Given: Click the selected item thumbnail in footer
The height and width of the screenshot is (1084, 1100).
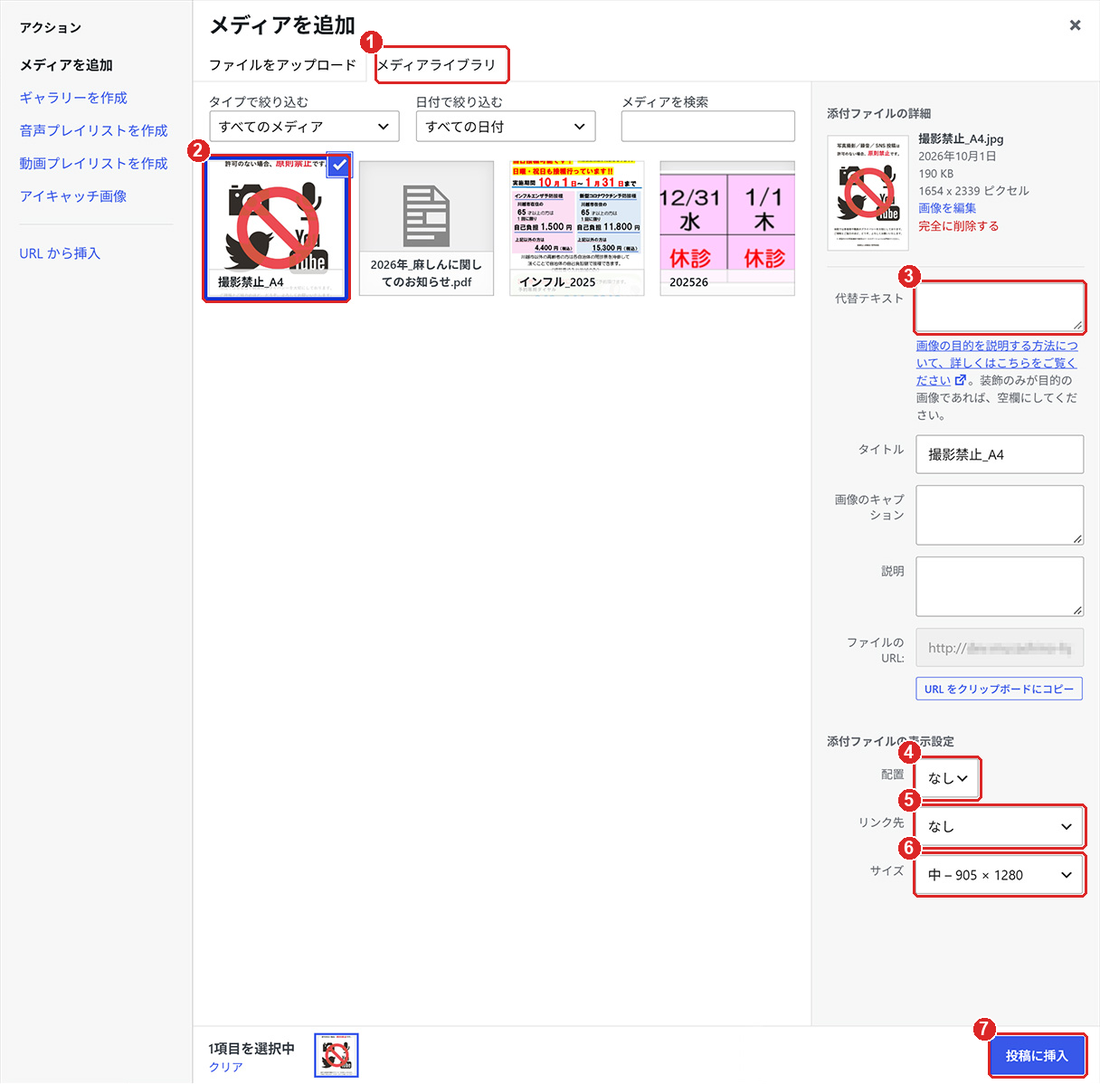Looking at the screenshot, I should point(336,1055).
